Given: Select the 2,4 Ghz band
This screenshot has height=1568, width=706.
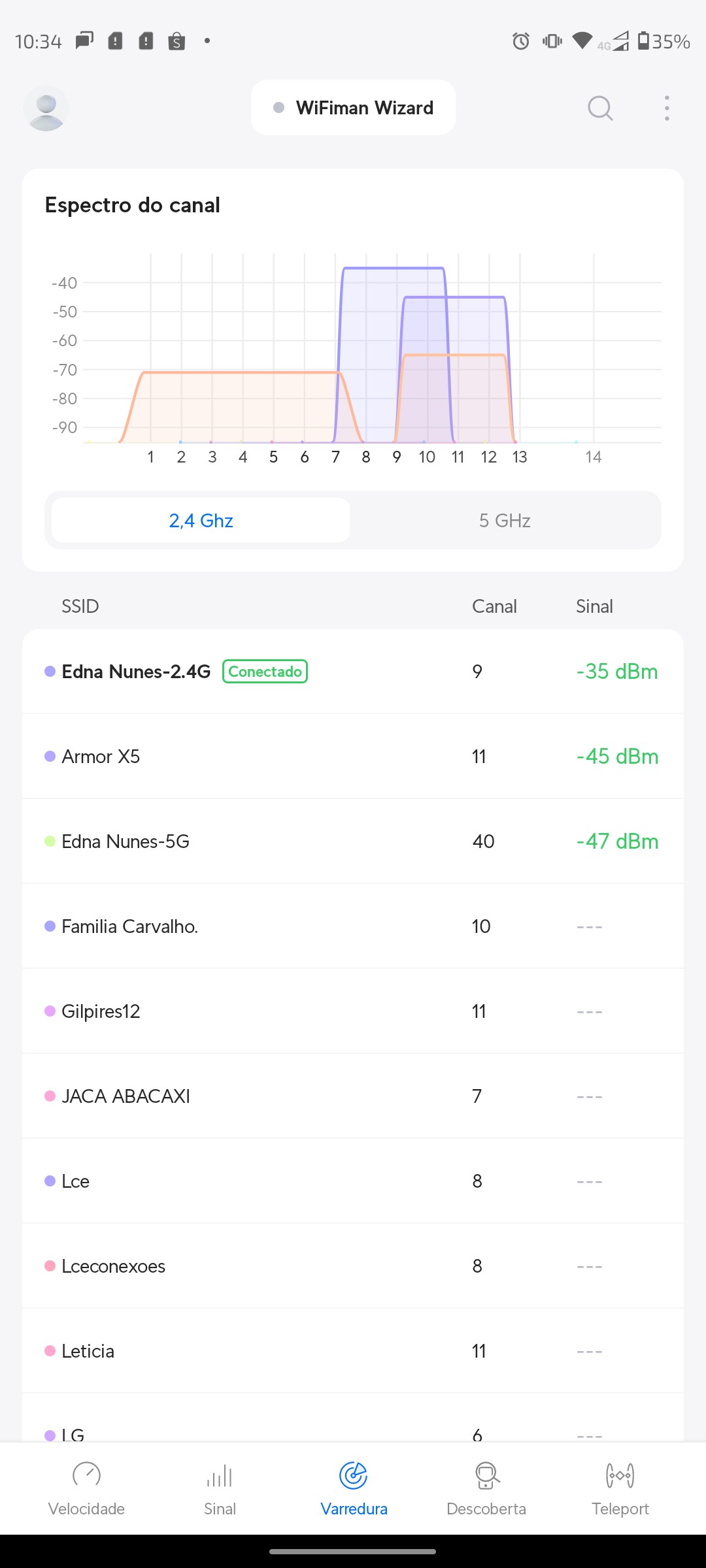Looking at the screenshot, I should click(201, 521).
